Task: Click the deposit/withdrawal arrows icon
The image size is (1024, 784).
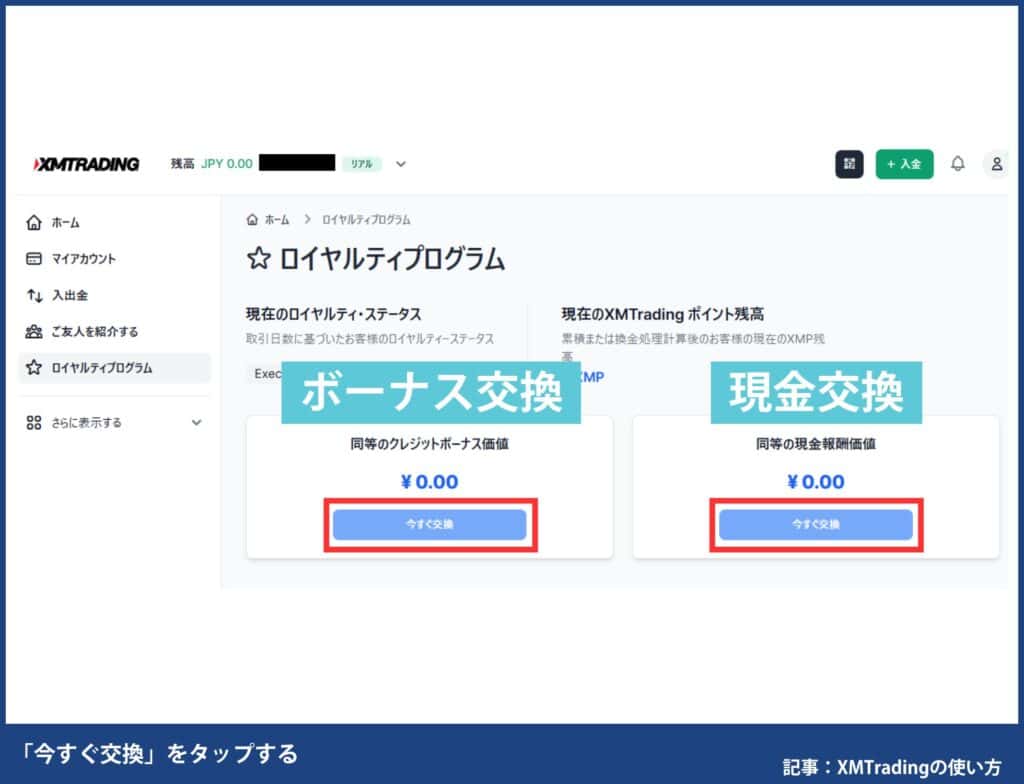Action: [x=34, y=295]
